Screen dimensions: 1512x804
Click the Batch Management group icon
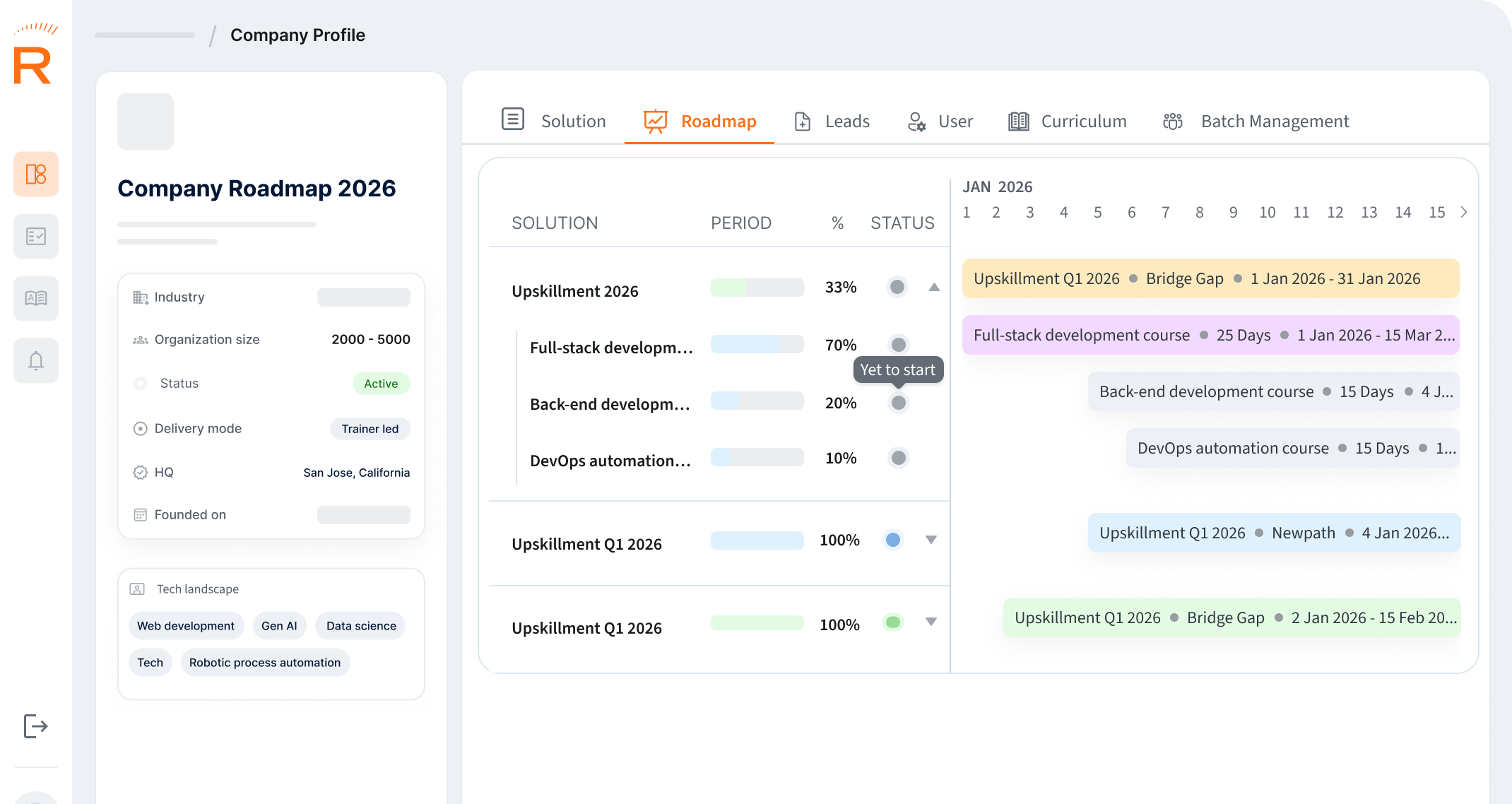click(x=1173, y=122)
